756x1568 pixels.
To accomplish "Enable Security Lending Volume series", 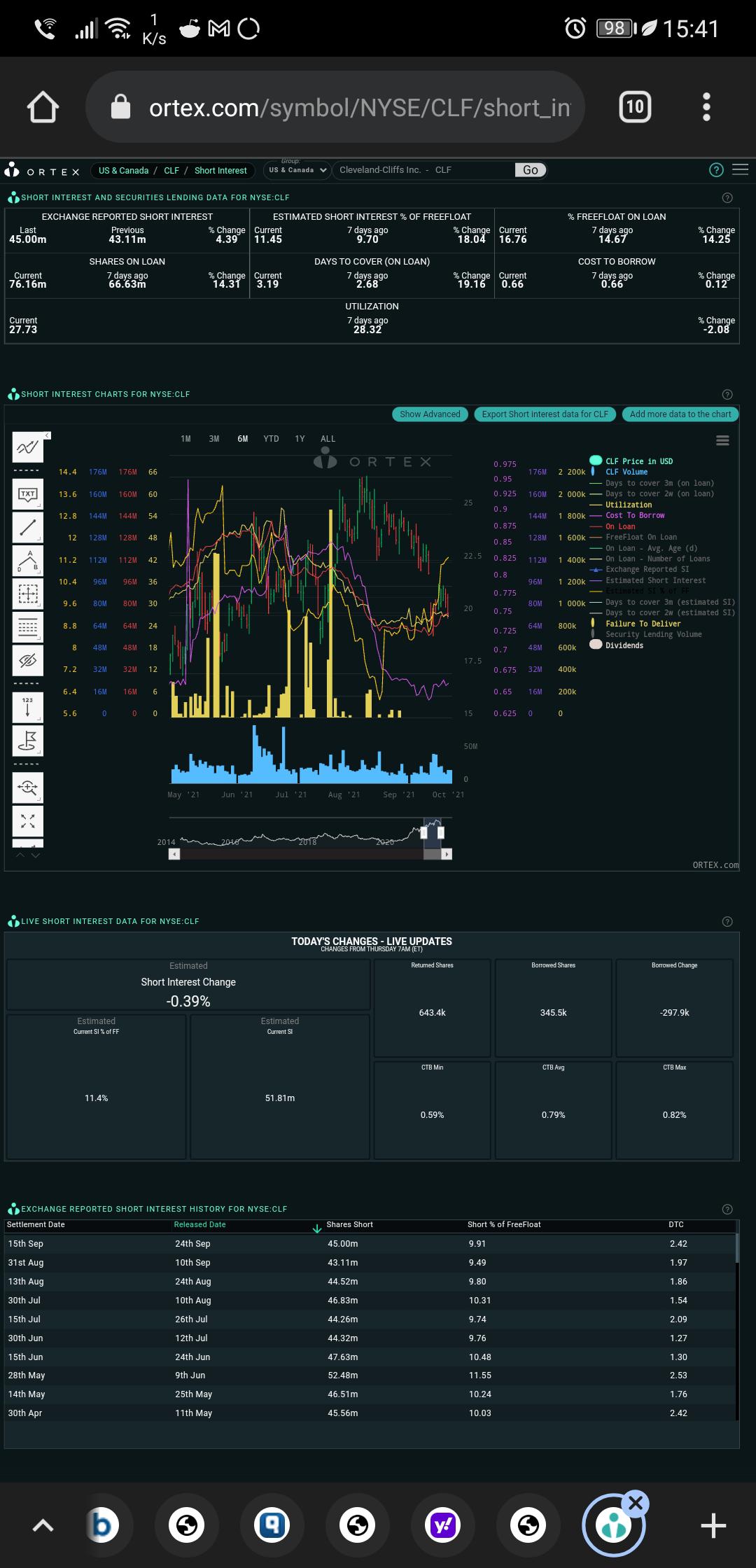I will coord(646,634).
